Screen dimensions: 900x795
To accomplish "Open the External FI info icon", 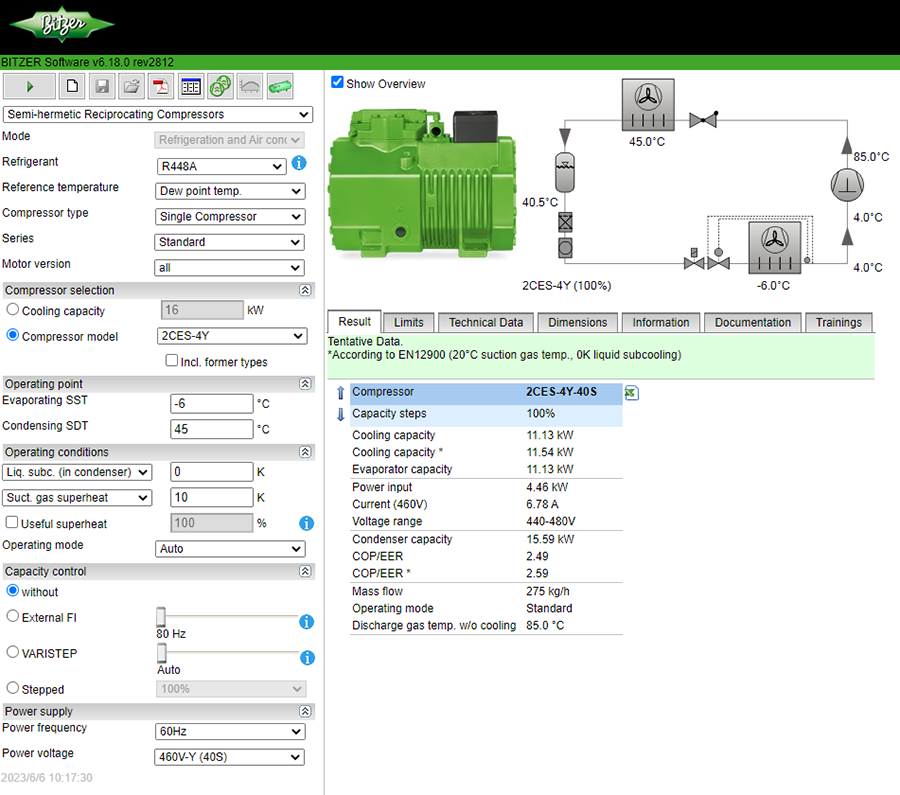I will tap(307, 622).
